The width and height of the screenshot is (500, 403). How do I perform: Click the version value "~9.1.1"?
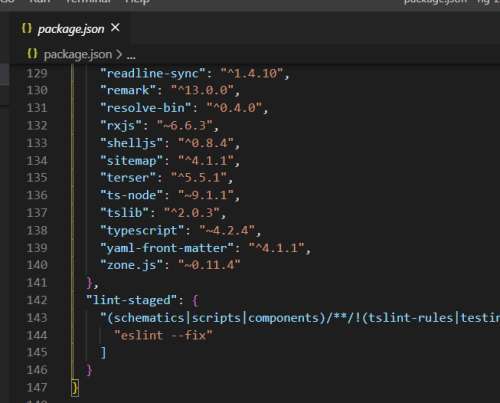(x=206, y=195)
